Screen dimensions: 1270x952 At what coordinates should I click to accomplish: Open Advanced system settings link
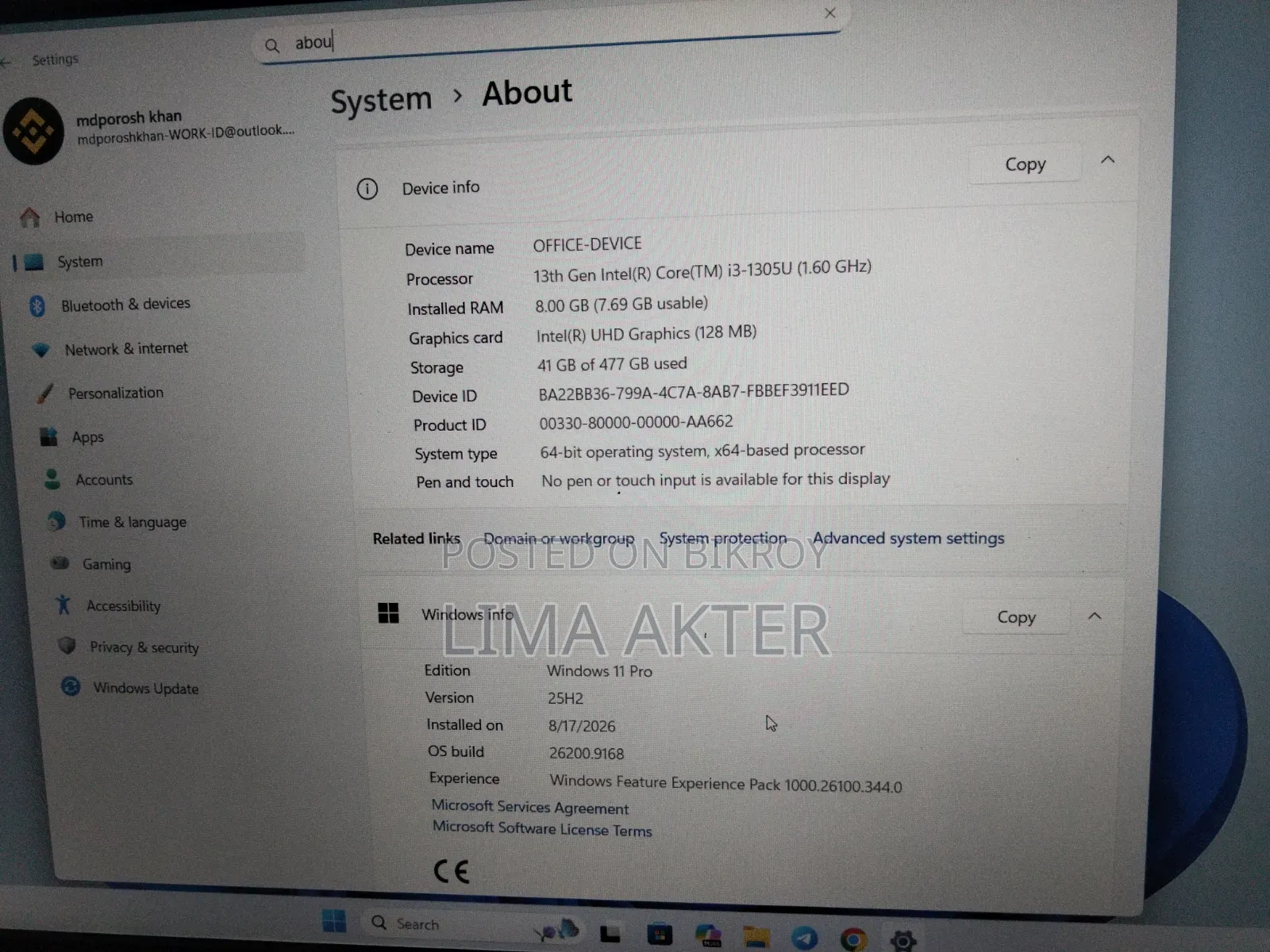click(x=908, y=538)
